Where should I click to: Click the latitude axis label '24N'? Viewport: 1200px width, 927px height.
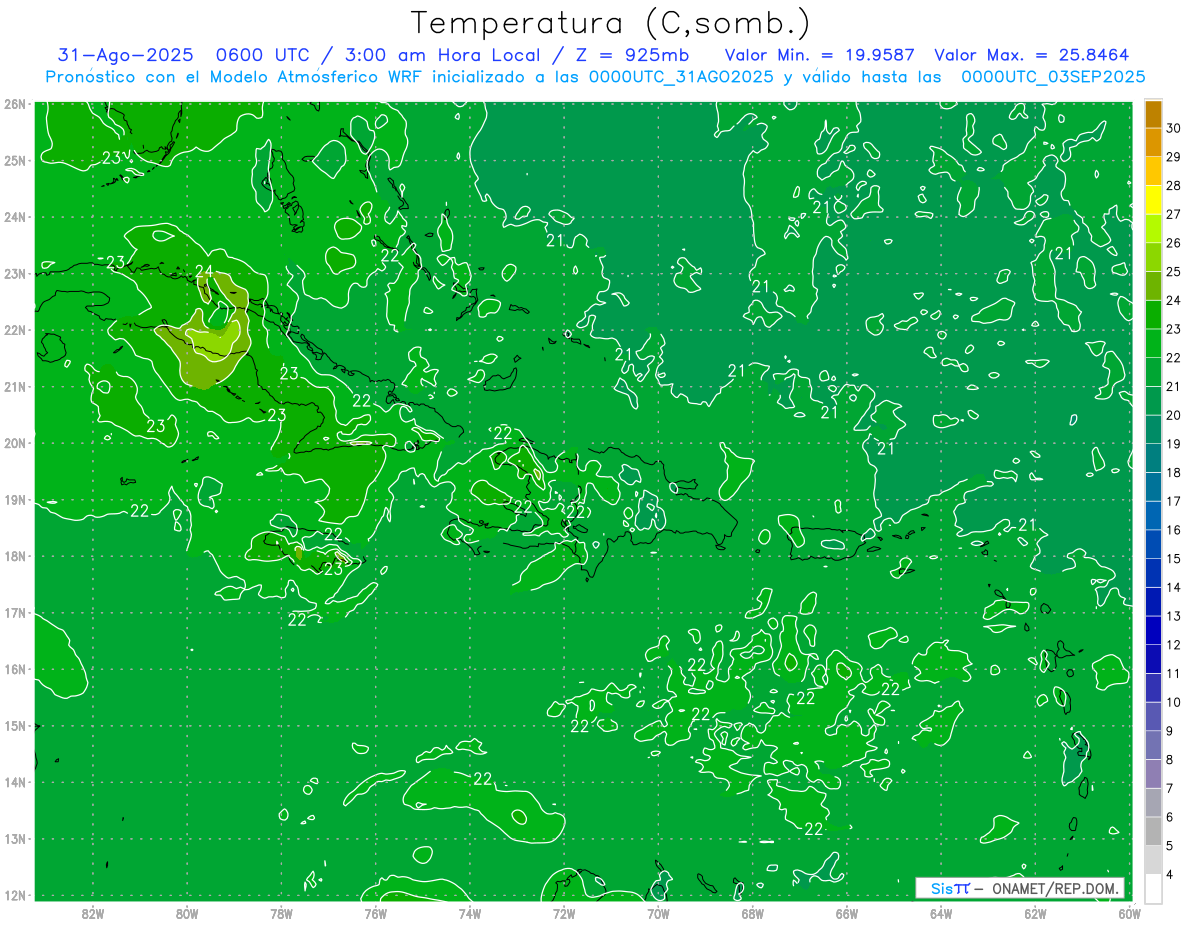click(x=14, y=217)
